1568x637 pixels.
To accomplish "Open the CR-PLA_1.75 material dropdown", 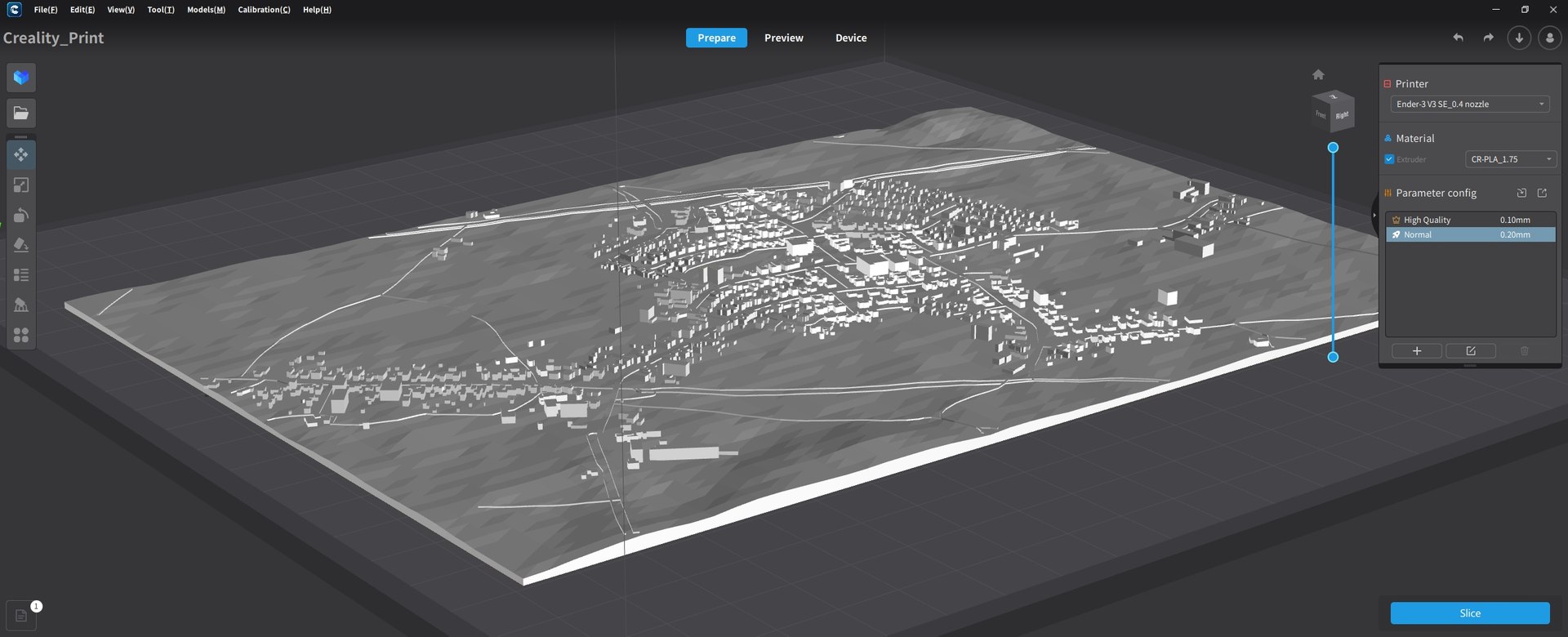I will (x=1510, y=159).
